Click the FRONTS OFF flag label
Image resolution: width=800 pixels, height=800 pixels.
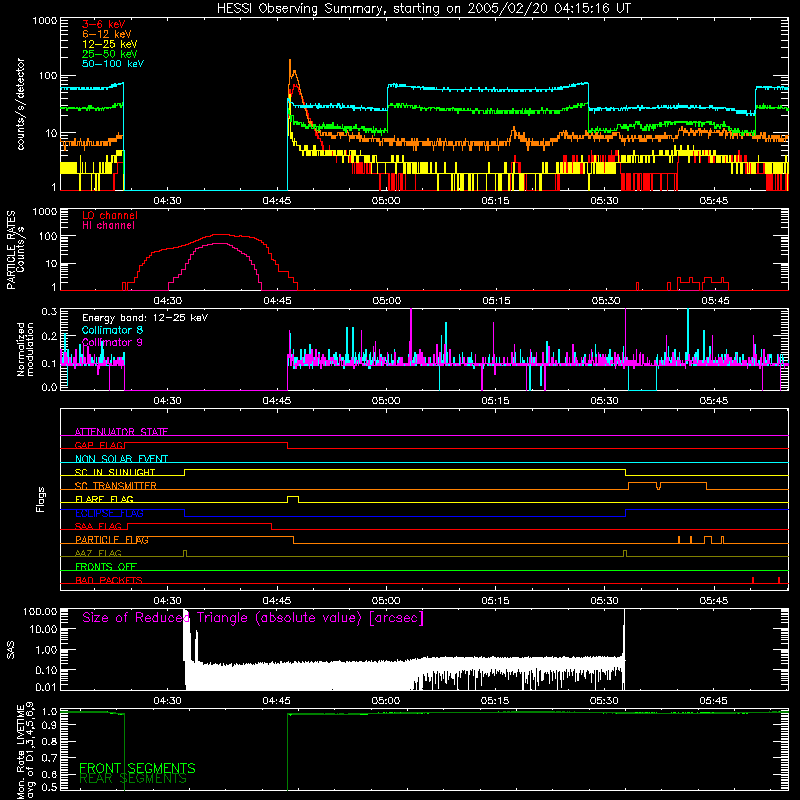point(106,566)
